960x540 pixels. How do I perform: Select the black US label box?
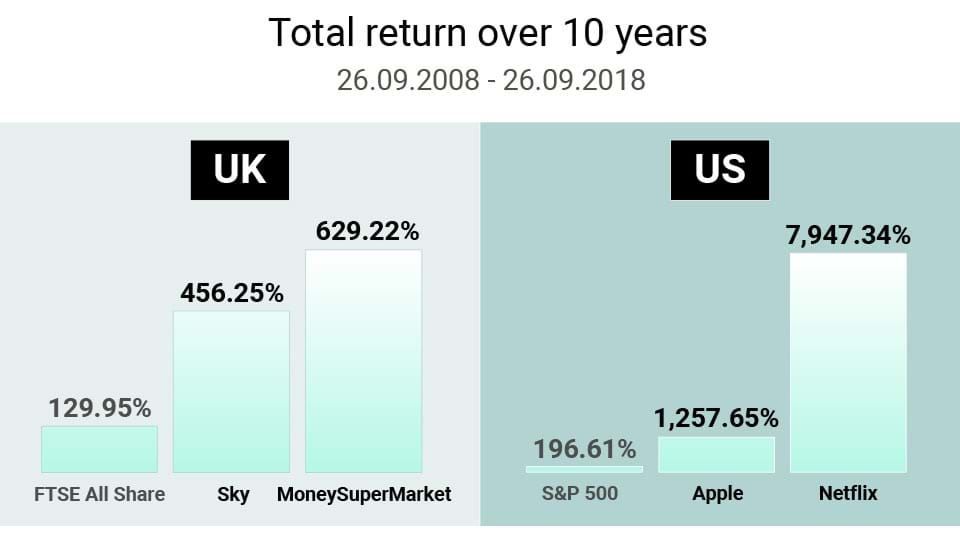point(719,170)
